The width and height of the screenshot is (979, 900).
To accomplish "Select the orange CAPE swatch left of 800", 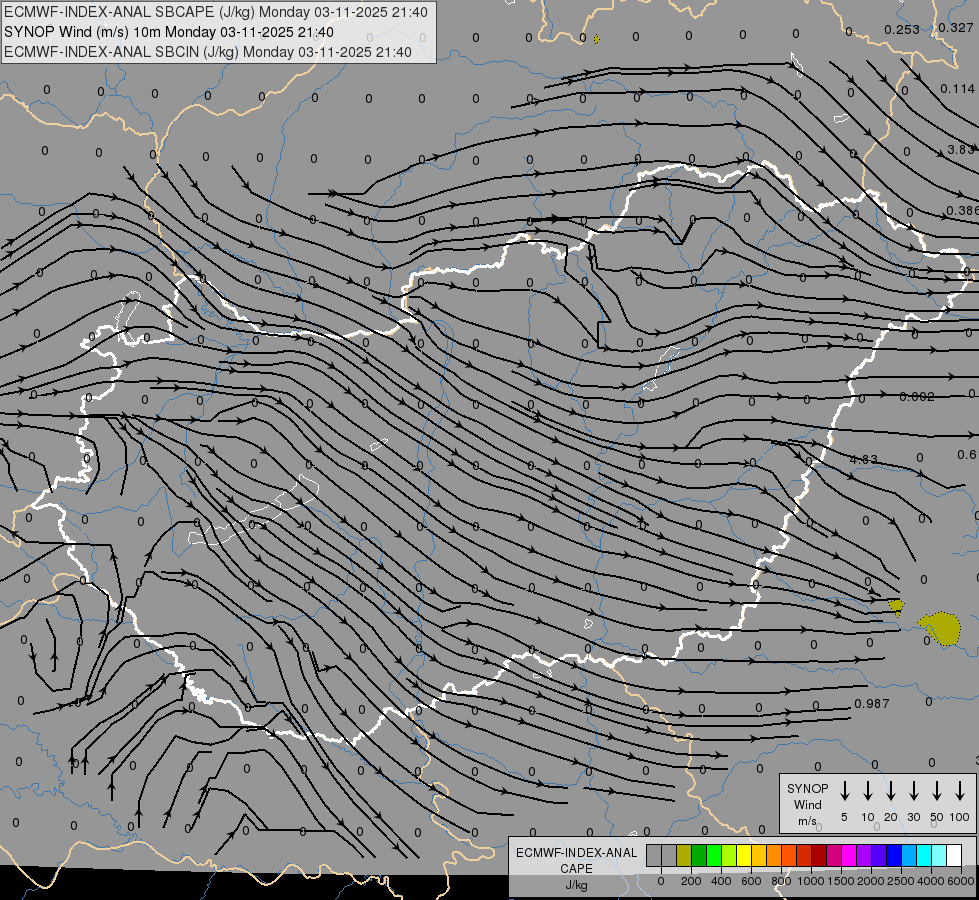I will [774, 855].
